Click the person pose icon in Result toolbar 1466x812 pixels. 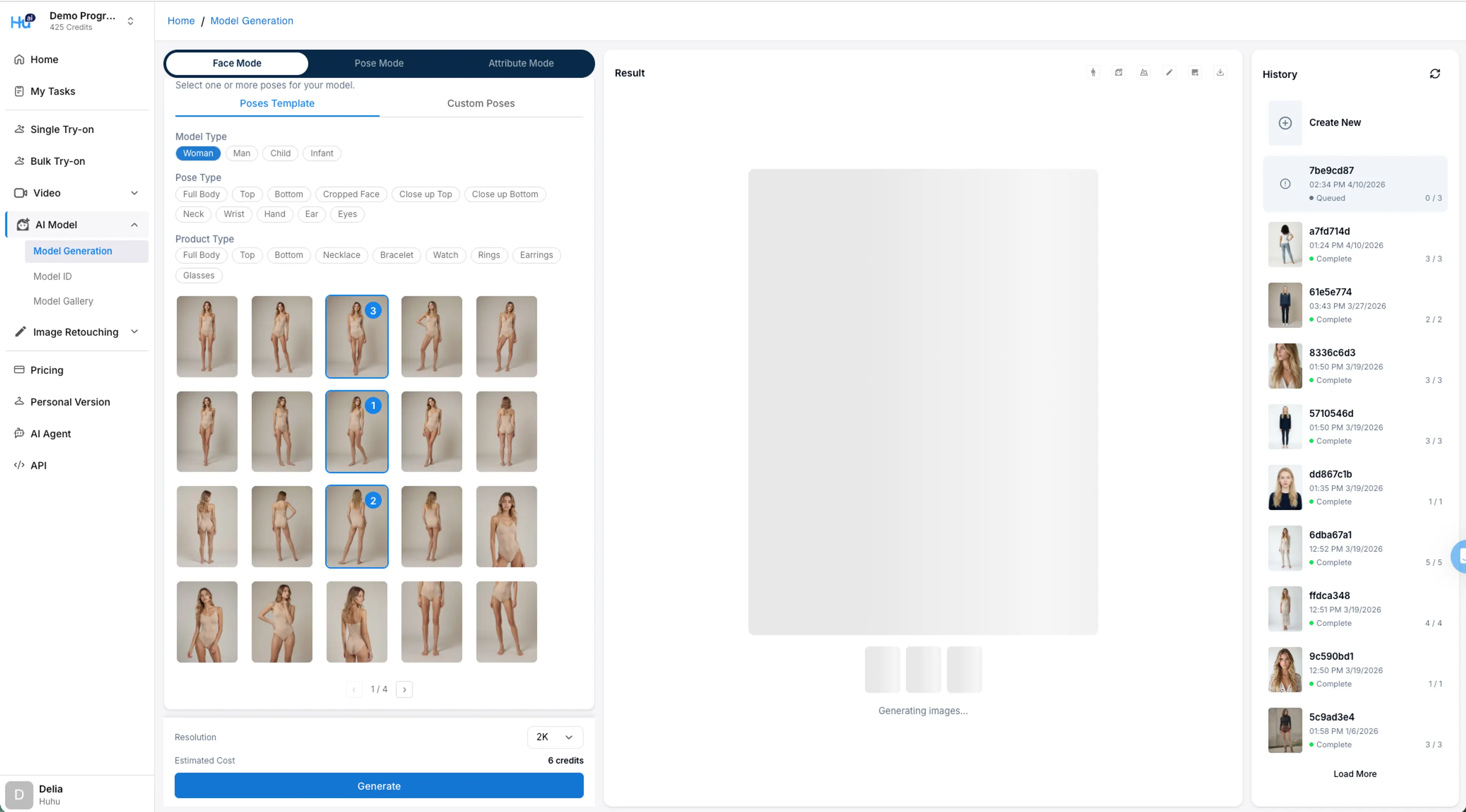[x=1093, y=72]
